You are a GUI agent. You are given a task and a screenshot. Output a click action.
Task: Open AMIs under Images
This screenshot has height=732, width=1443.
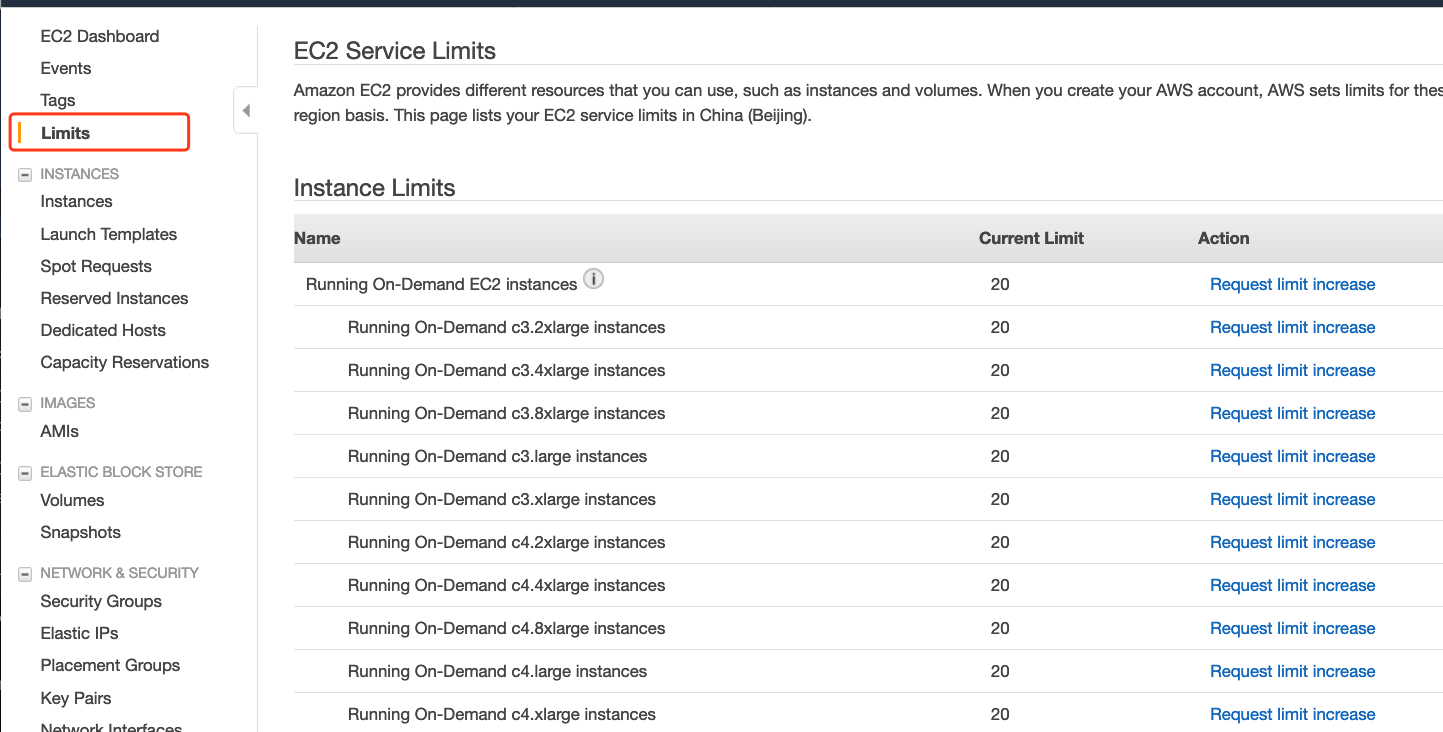click(60, 431)
